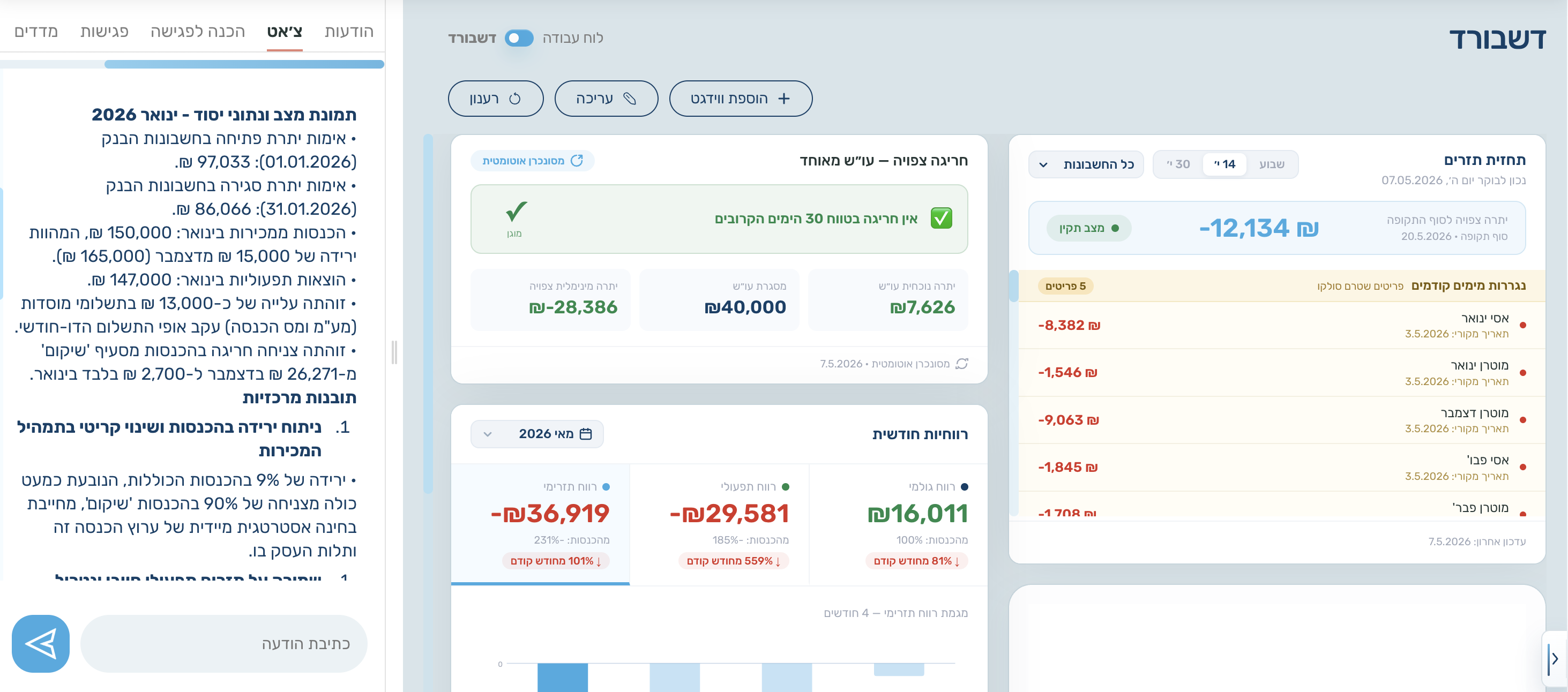1568x692 pixels.
Task: Click the refresh circular arrow icon
Action: 515,99
